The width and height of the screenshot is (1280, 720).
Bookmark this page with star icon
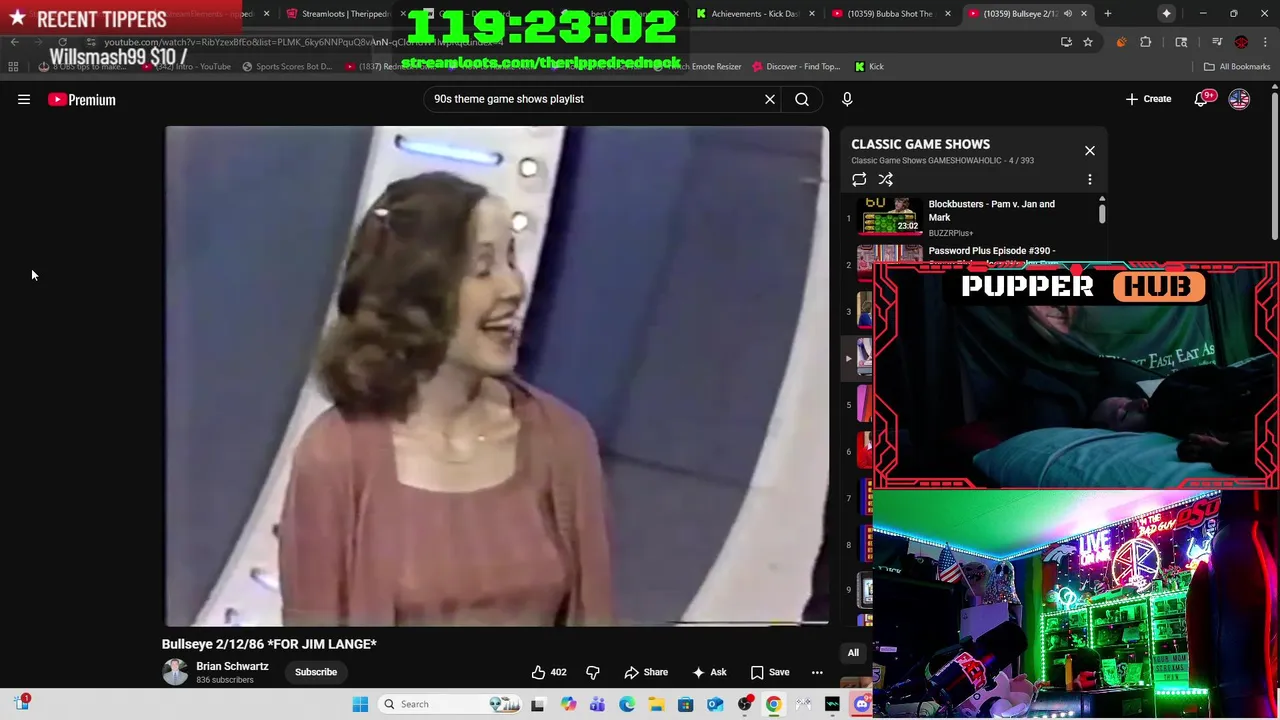coord(1088,42)
